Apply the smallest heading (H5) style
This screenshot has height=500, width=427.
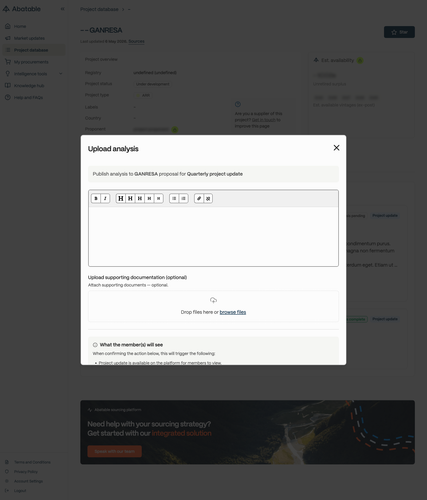click(159, 199)
